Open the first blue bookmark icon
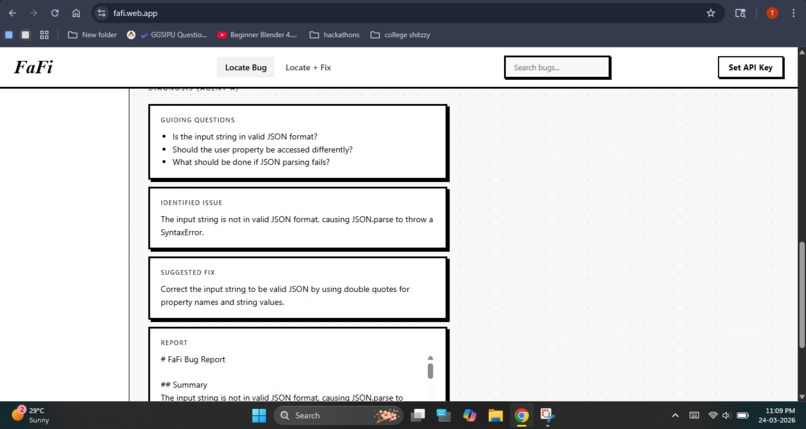Viewport: 806px width, 429px height. [9, 35]
